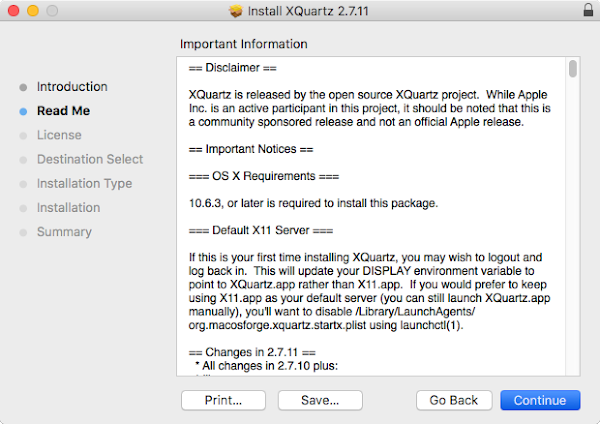This screenshot has width=600, height=424.
Task: Select the Introduction step in sidebar
Action: (72, 86)
